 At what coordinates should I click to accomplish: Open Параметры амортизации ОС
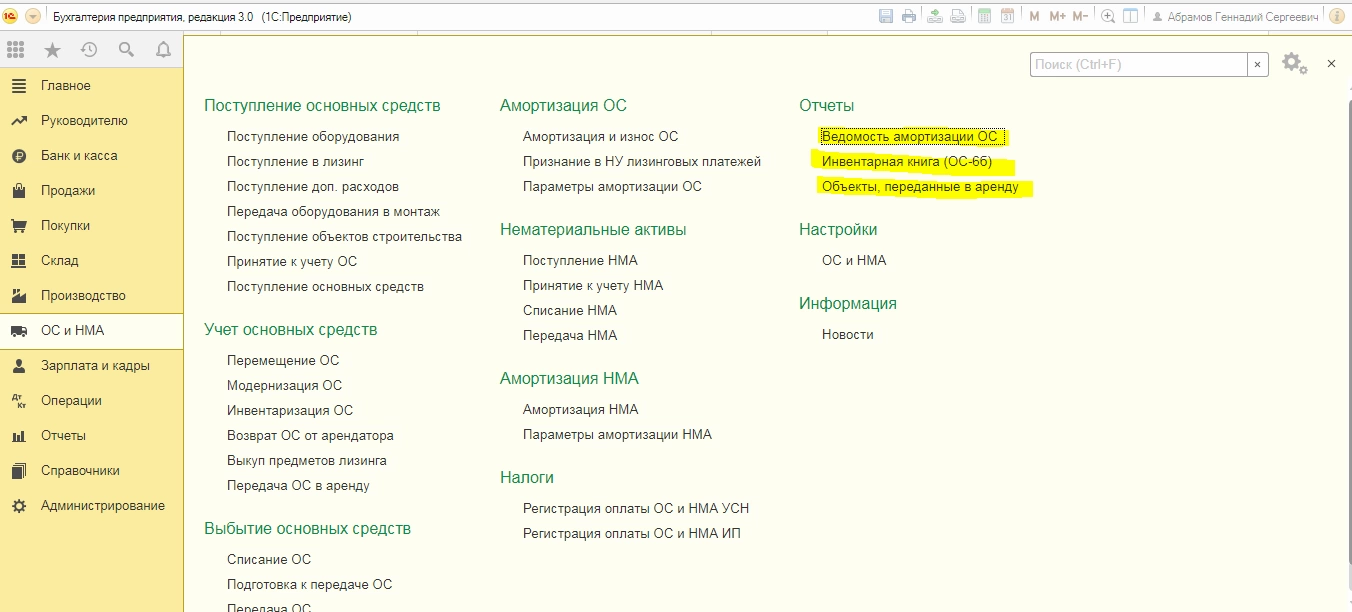(x=612, y=187)
